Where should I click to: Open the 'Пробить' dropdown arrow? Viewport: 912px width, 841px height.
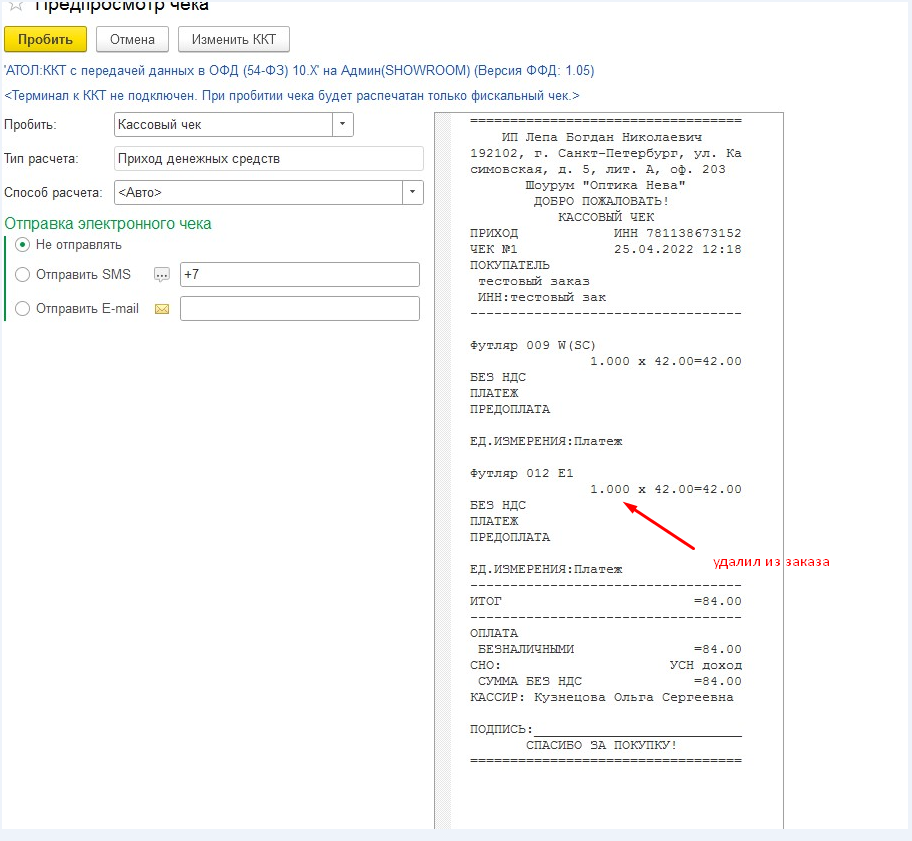(x=343, y=125)
